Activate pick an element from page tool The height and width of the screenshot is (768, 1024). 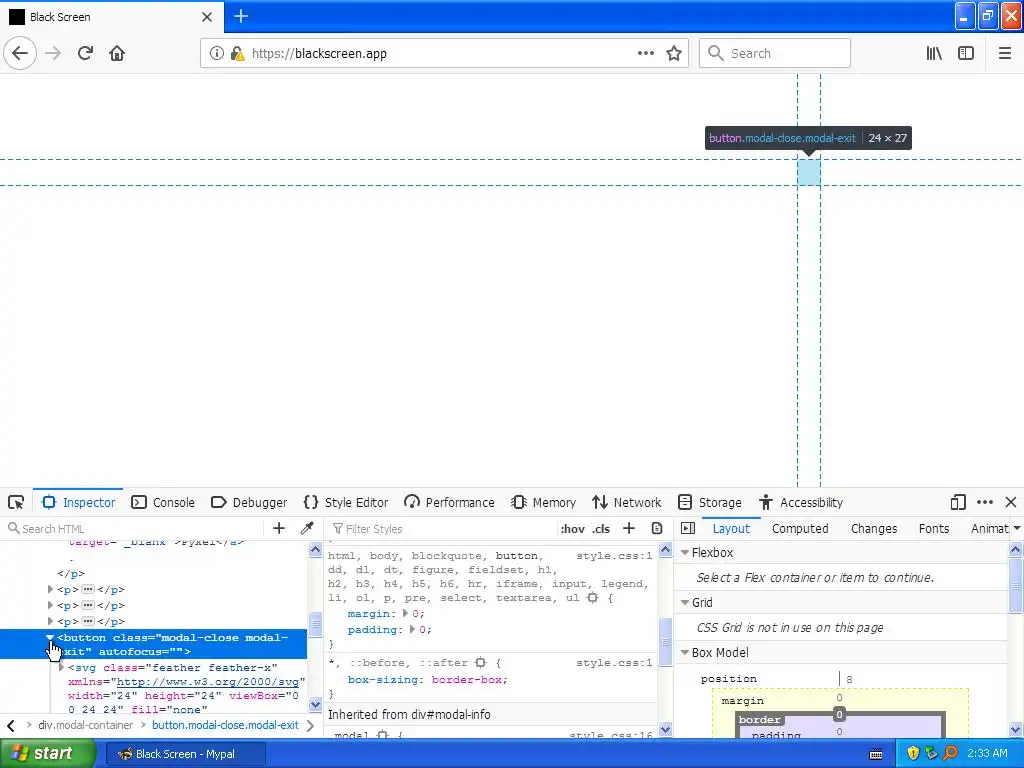(16, 502)
